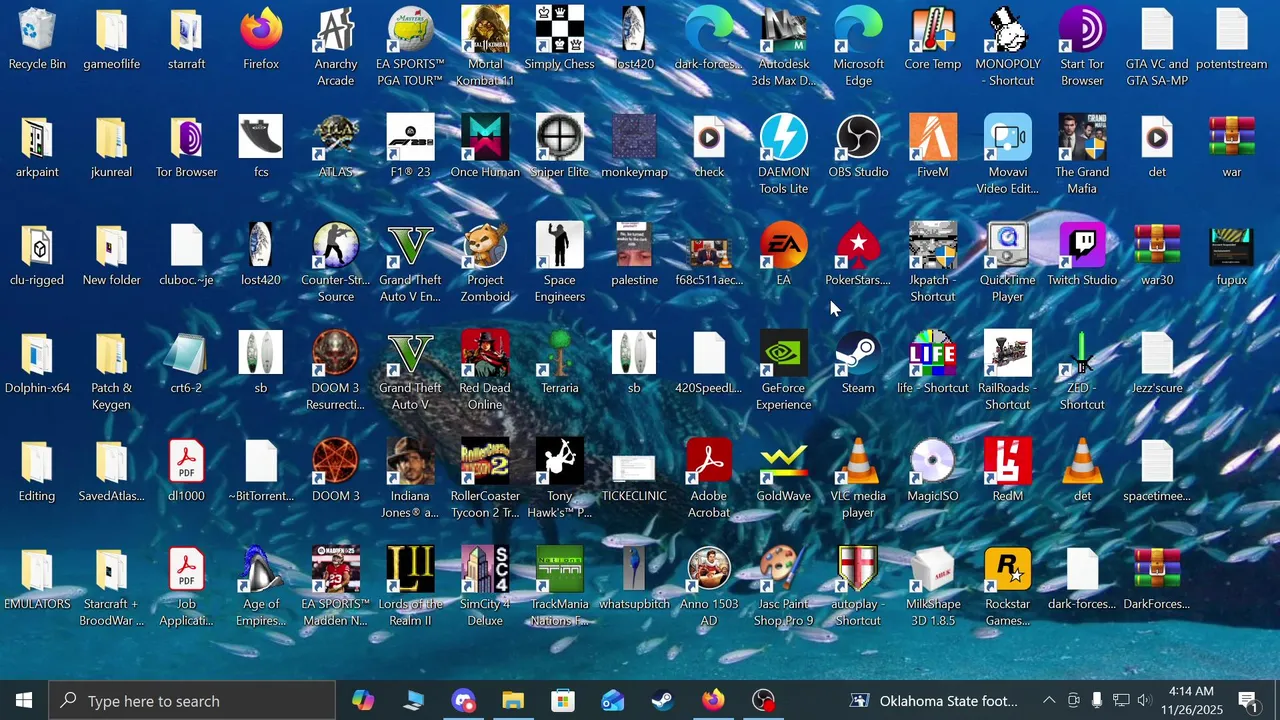Open the Windows Start menu

tap(24, 701)
